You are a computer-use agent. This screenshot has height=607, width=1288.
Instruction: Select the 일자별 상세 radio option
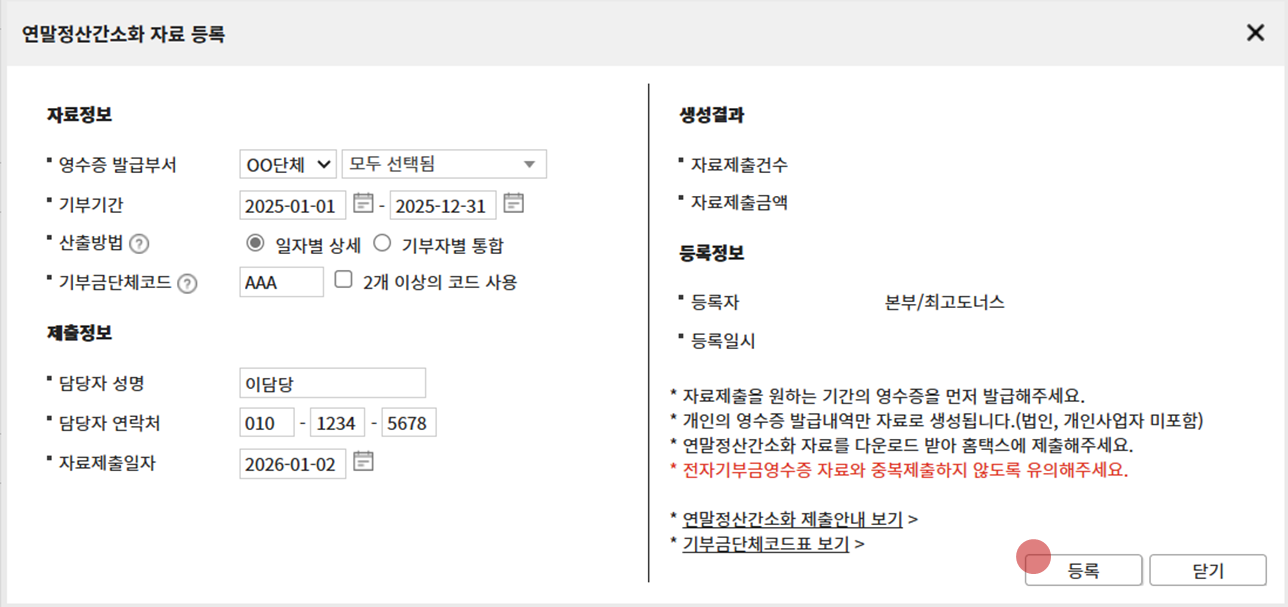[x=255, y=243]
